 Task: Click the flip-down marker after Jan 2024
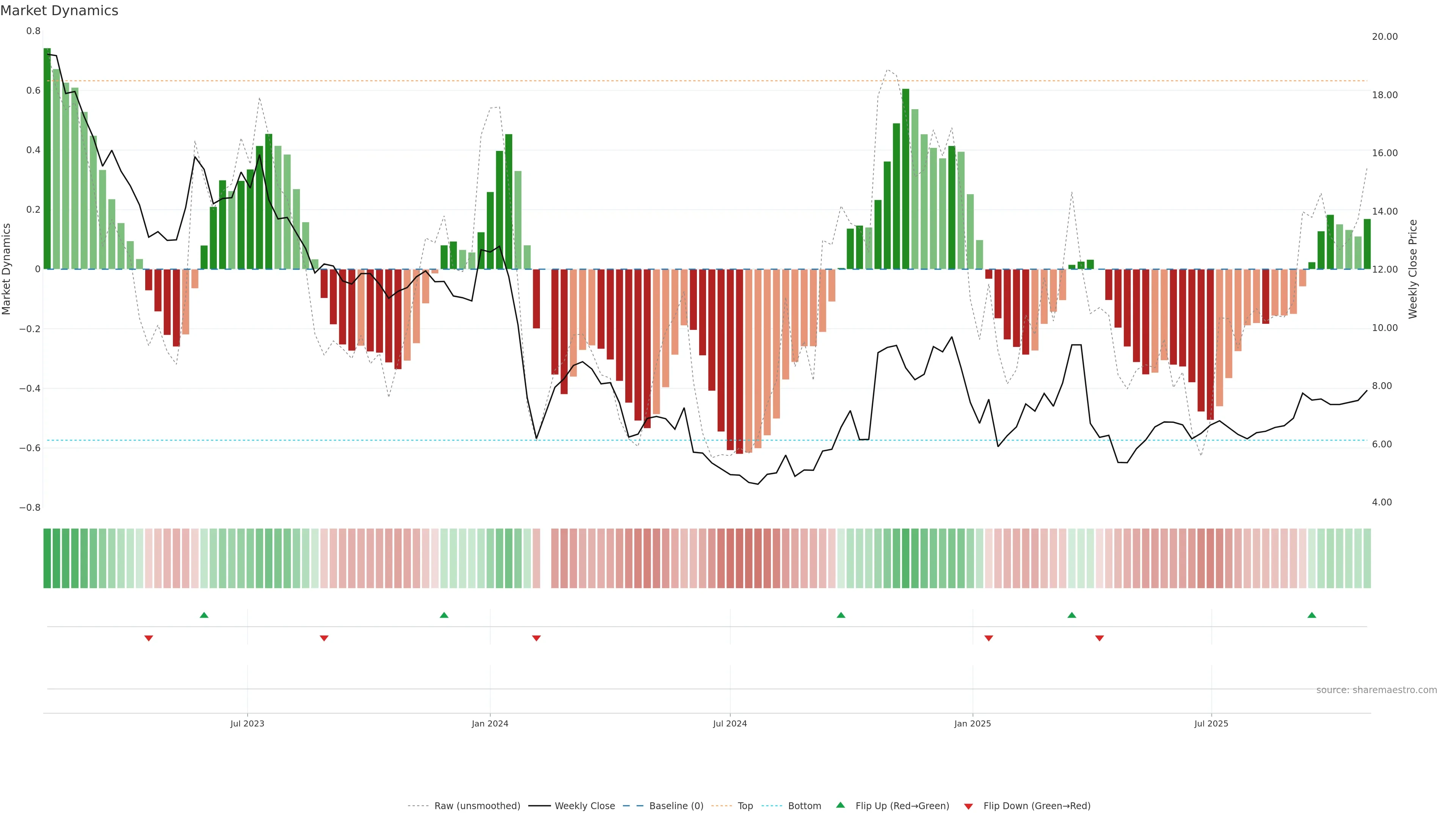(537, 638)
